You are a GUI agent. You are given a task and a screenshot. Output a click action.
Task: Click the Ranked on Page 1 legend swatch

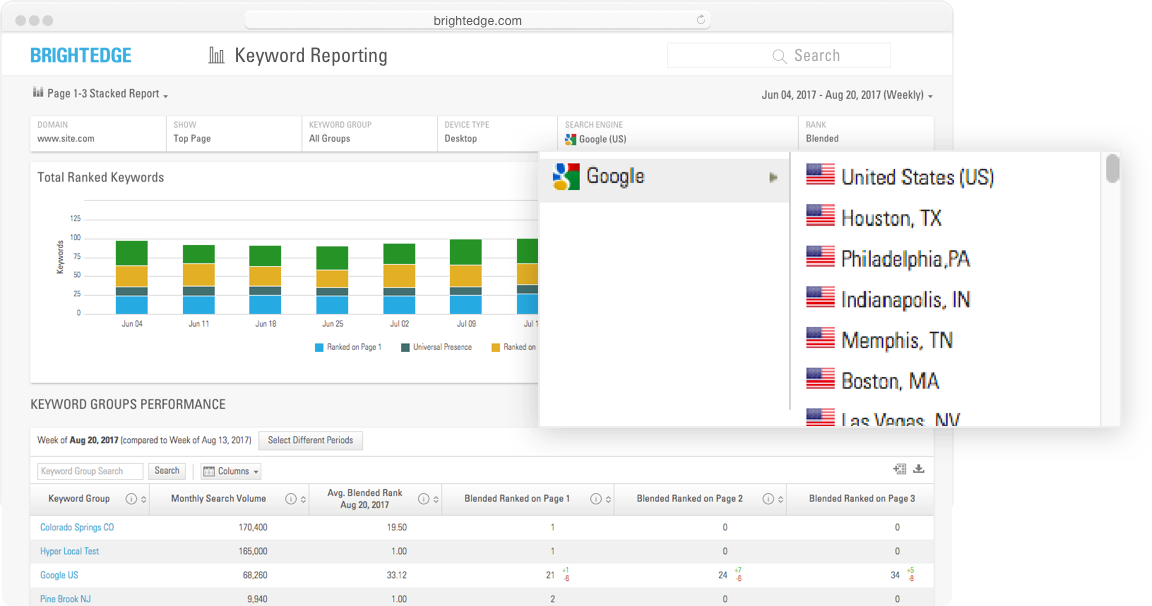tap(319, 347)
